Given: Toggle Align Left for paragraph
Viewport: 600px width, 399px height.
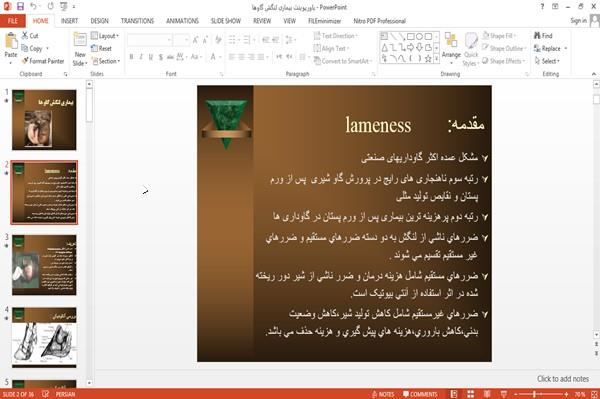Looking at the screenshot, I should [232, 57].
